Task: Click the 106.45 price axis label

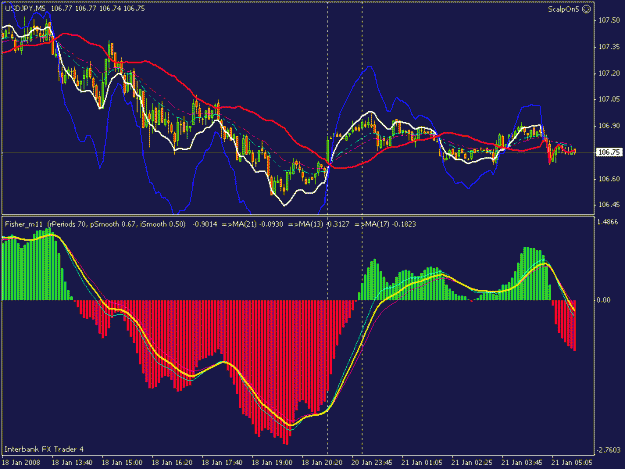Action: click(x=609, y=205)
